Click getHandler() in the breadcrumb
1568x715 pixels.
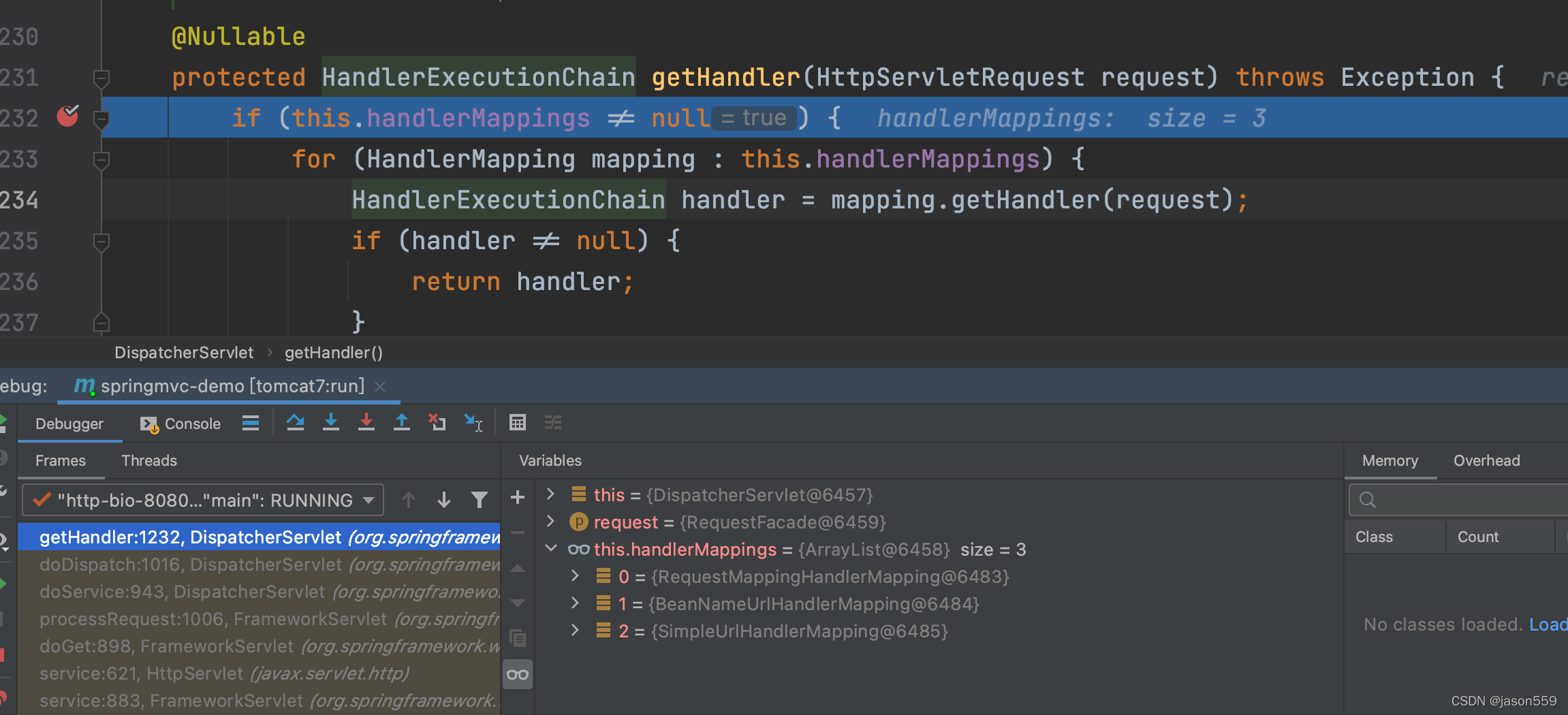pyautogui.click(x=334, y=352)
